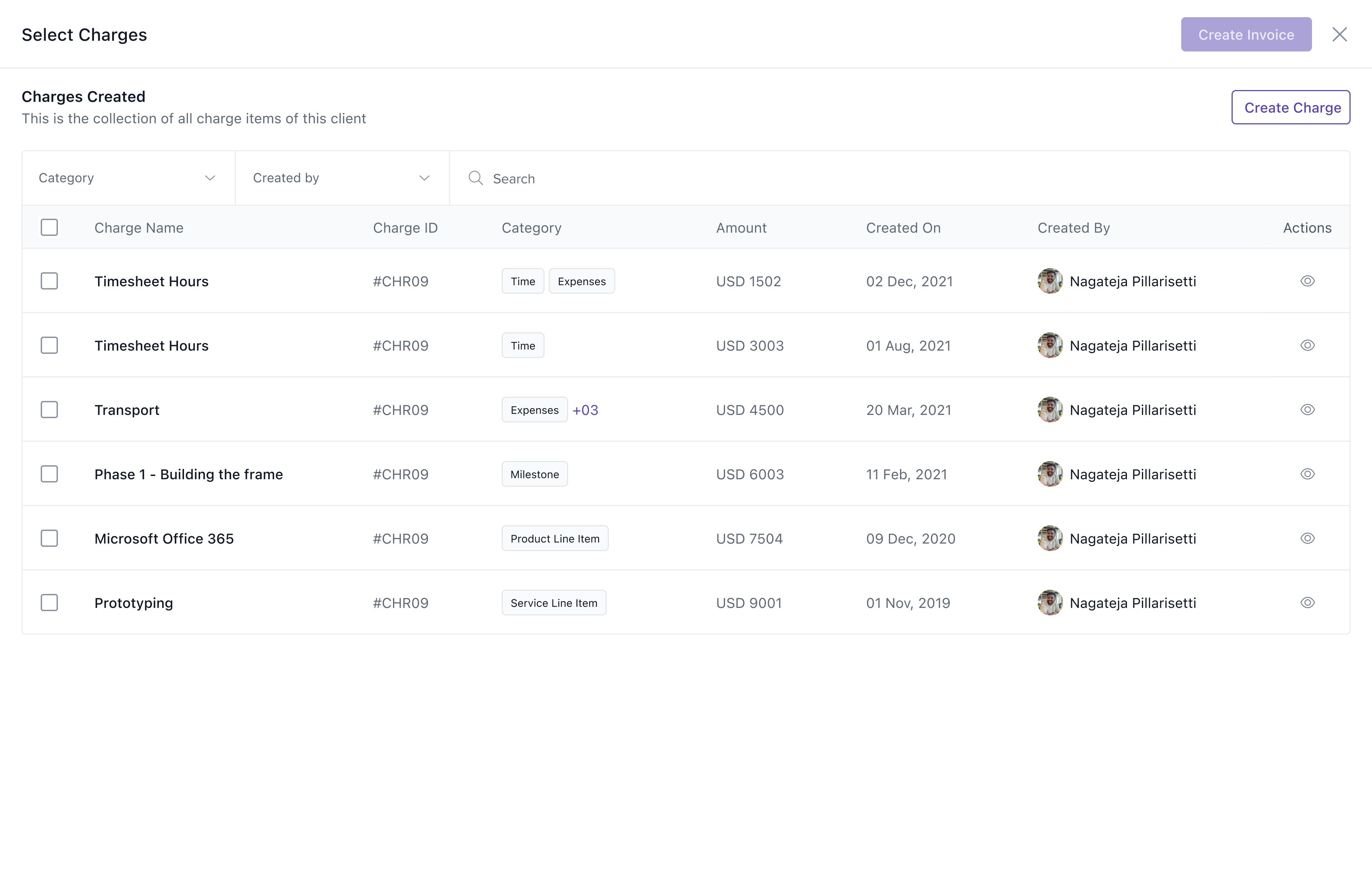1372x892 pixels.
Task: Show the +03 more categories for Transport
Action: point(585,410)
